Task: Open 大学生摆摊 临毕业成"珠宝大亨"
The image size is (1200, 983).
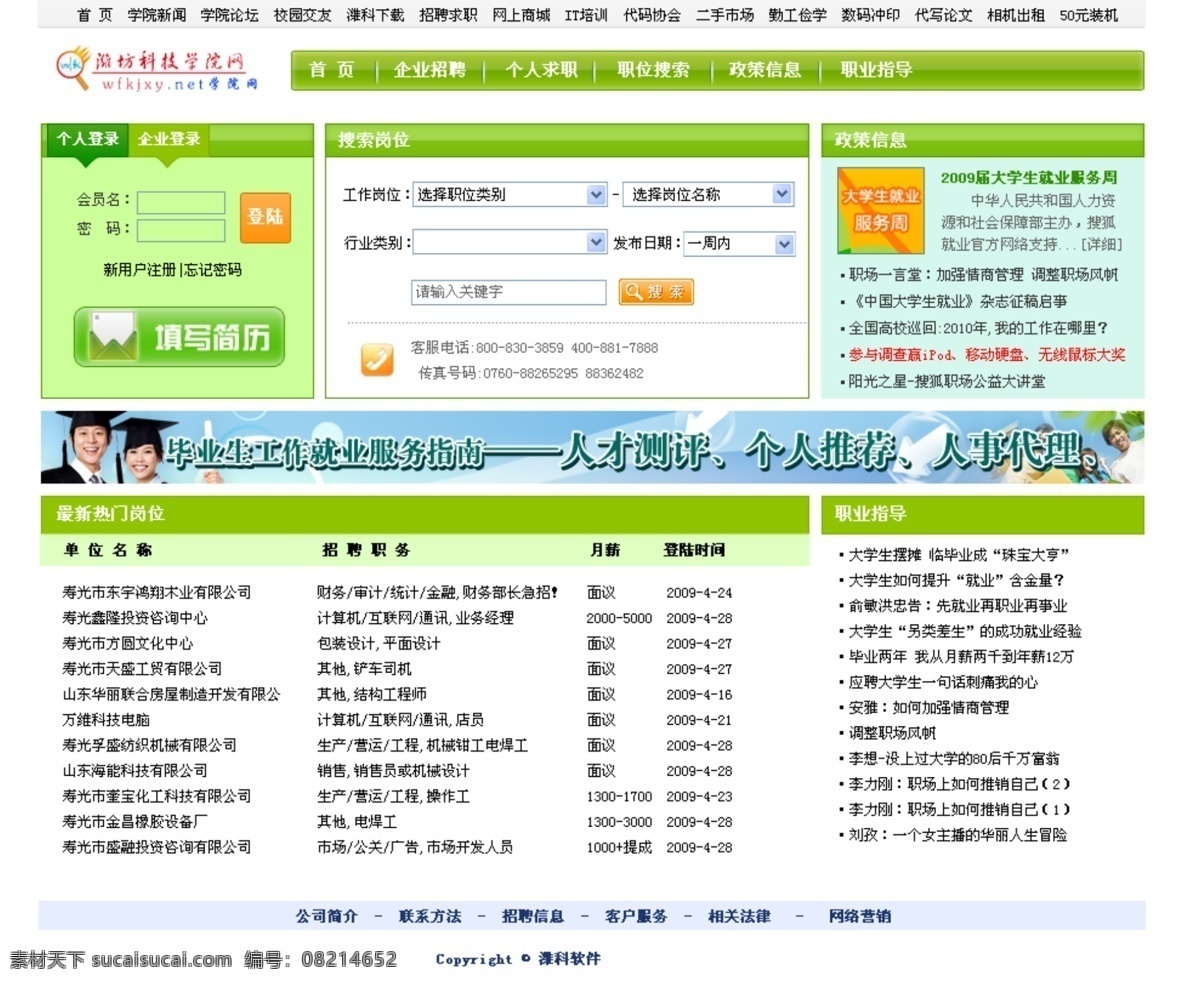Action: tap(959, 554)
